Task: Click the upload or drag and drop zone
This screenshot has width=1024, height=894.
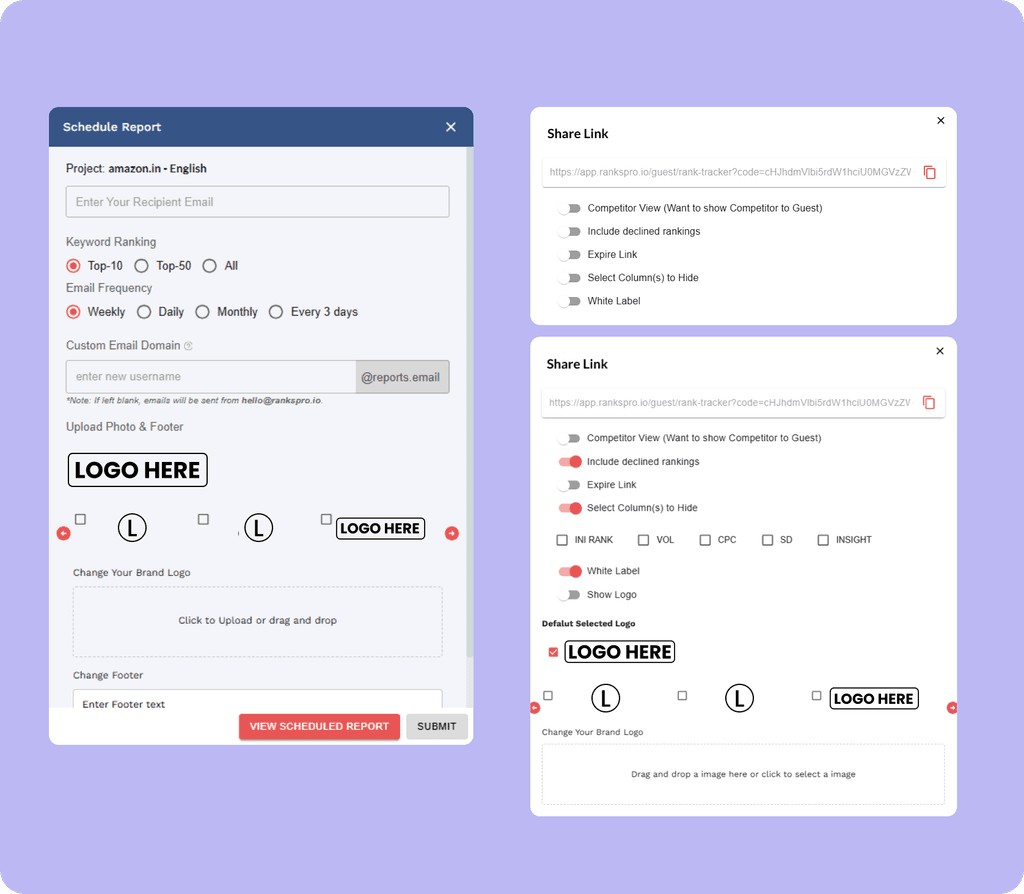Action: coord(257,621)
